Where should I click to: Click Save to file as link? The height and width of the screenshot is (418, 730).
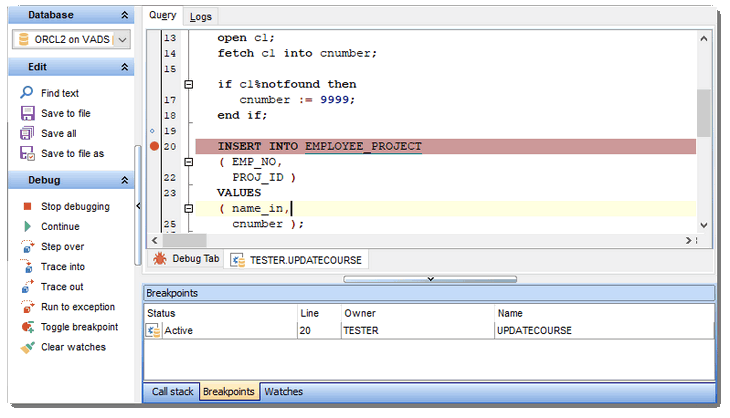click(72, 153)
